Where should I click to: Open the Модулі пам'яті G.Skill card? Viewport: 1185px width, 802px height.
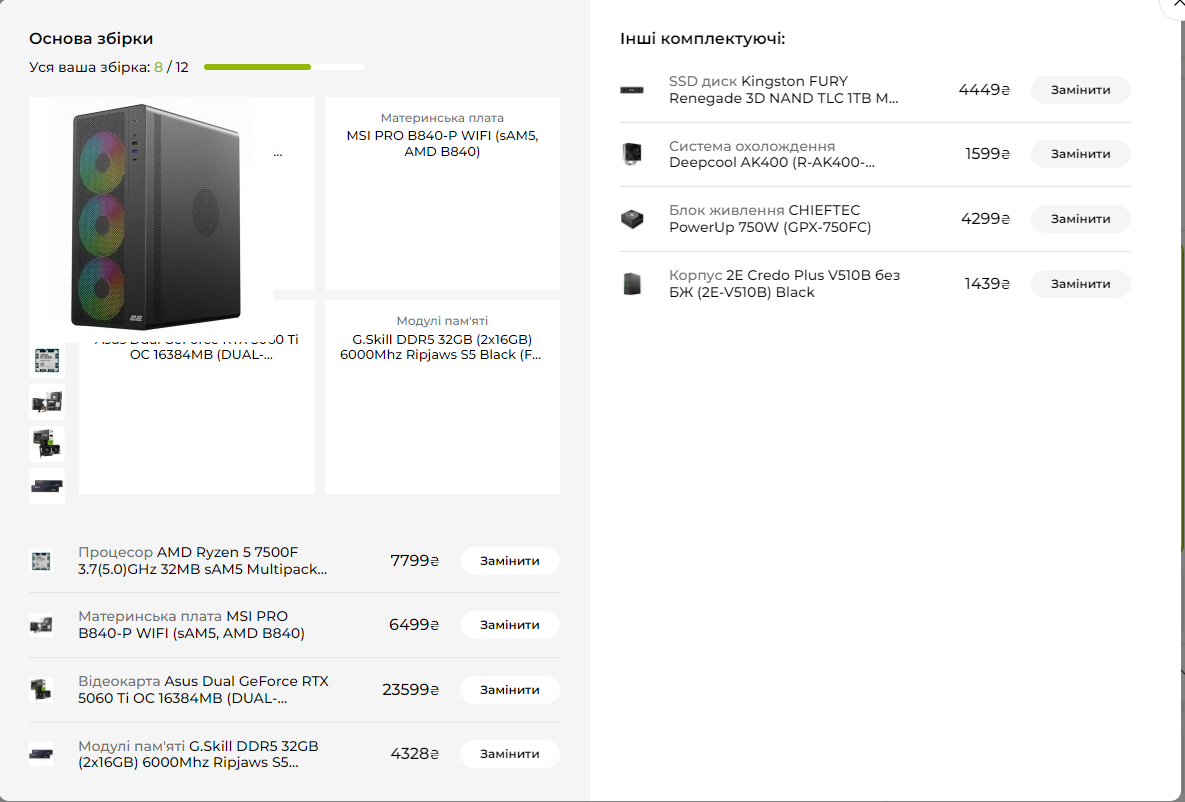tap(442, 397)
